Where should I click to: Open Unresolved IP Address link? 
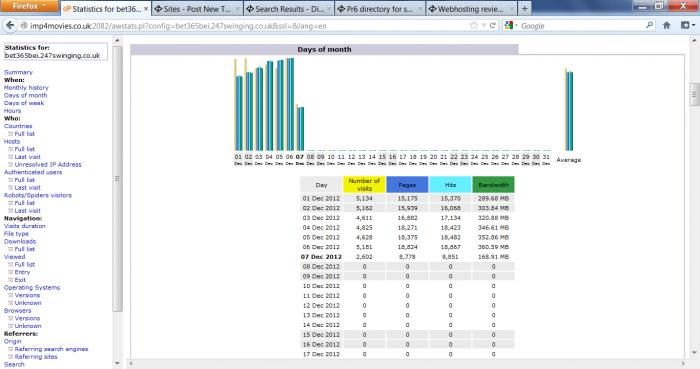48,165
